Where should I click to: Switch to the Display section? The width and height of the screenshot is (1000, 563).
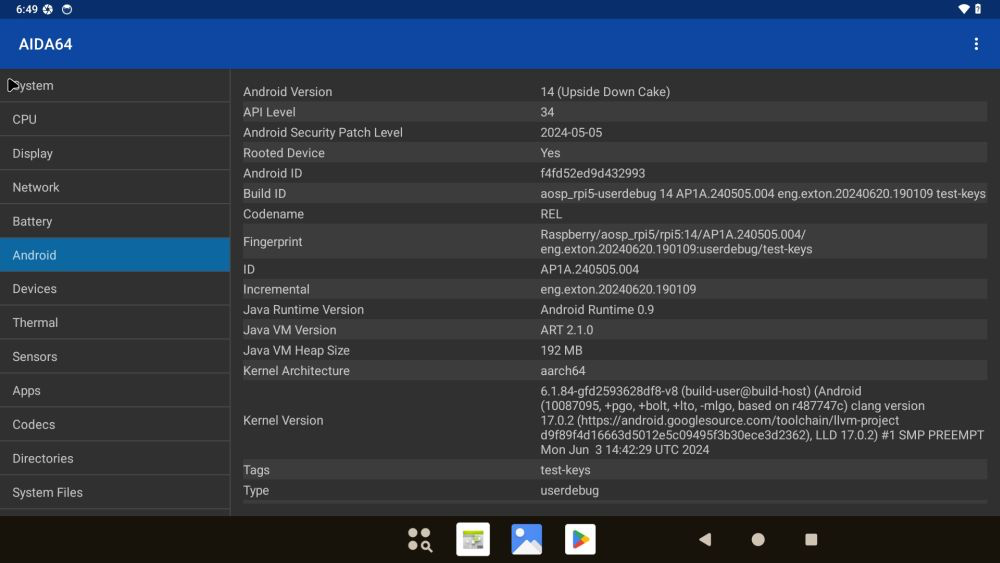pyautogui.click(x=115, y=153)
